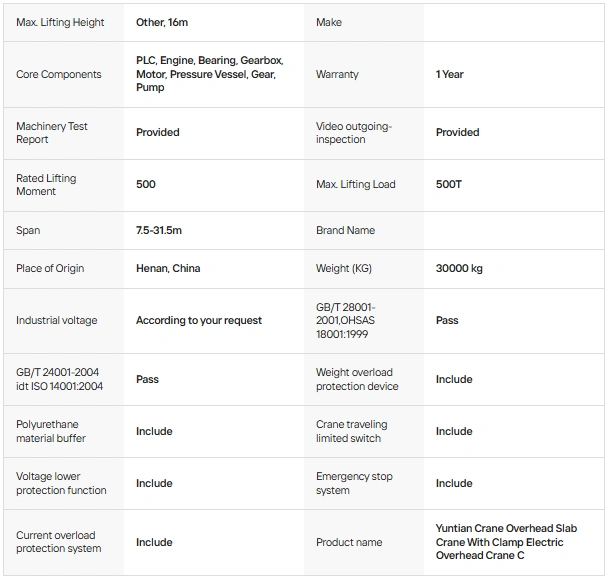Select 'According to your request' voltage value

pyautogui.click(x=199, y=320)
